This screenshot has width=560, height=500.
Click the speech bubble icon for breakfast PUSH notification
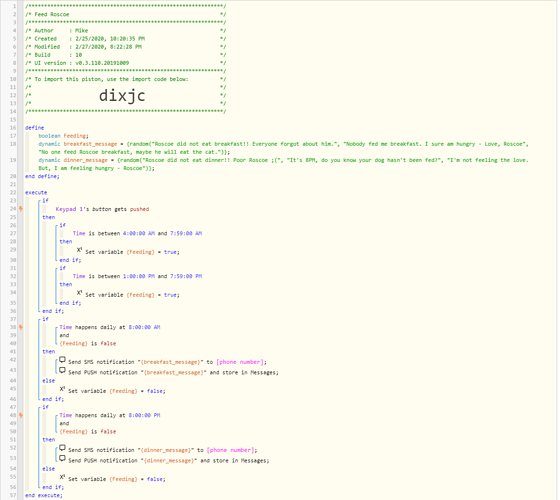click(x=62, y=371)
